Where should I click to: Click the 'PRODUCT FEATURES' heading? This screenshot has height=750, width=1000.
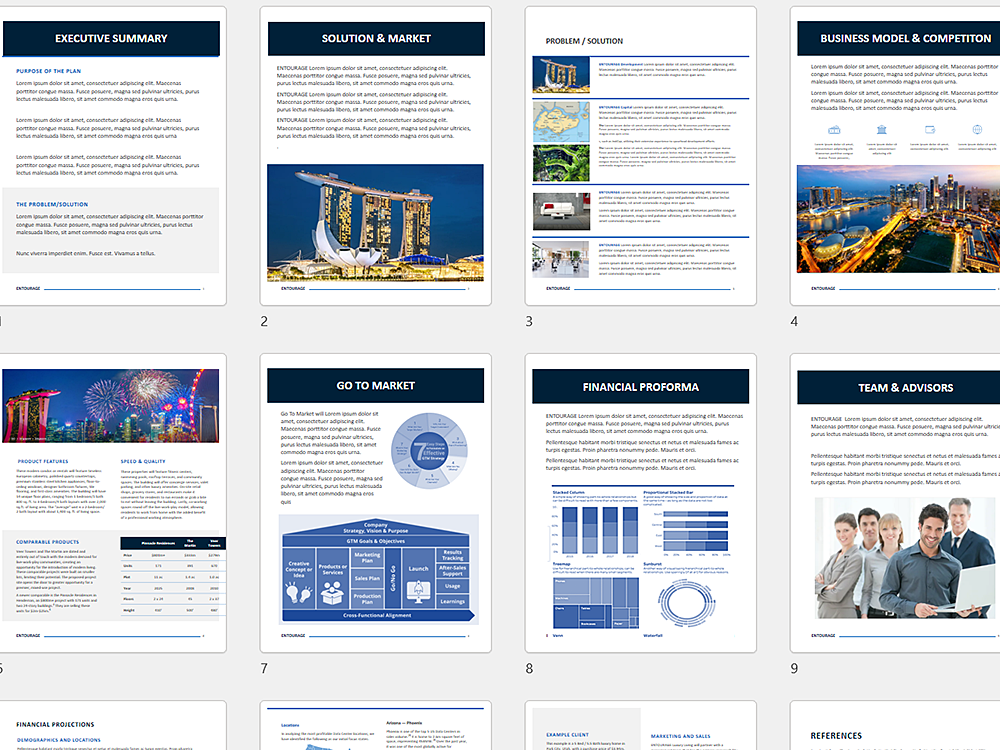[43, 461]
